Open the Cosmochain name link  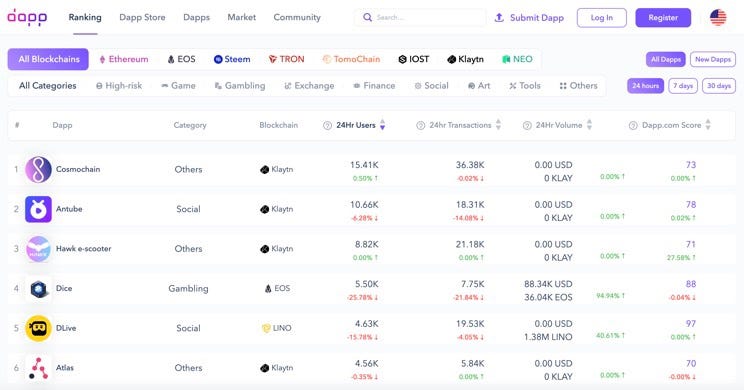(x=78, y=169)
